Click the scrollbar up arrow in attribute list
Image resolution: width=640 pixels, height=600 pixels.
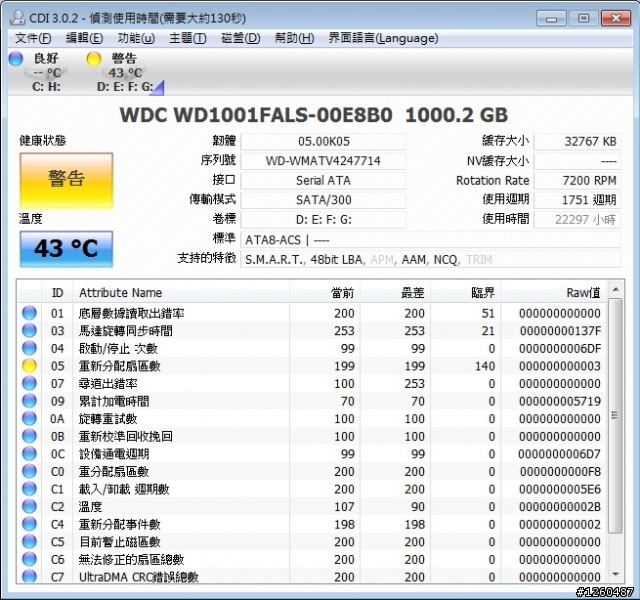[616, 289]
